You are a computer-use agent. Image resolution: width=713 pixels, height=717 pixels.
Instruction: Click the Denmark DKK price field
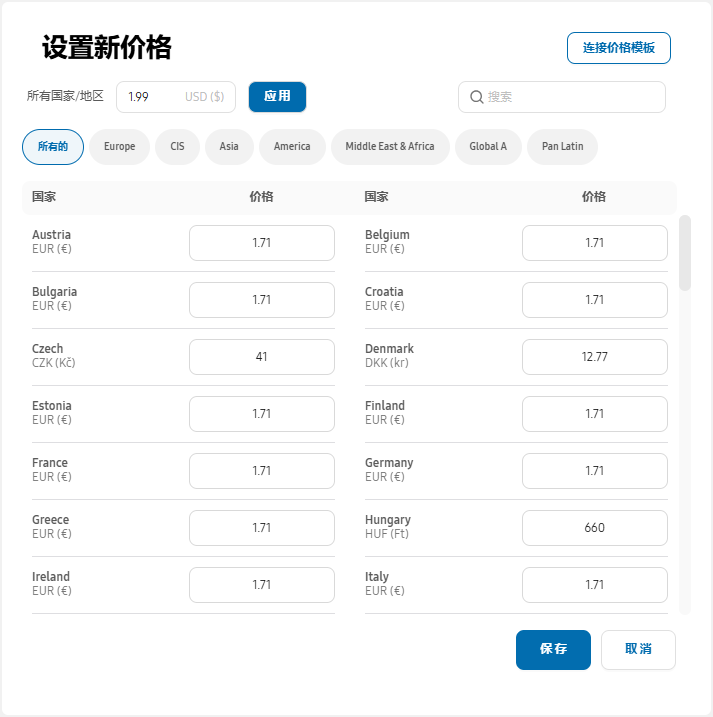[x=594, y=357]
